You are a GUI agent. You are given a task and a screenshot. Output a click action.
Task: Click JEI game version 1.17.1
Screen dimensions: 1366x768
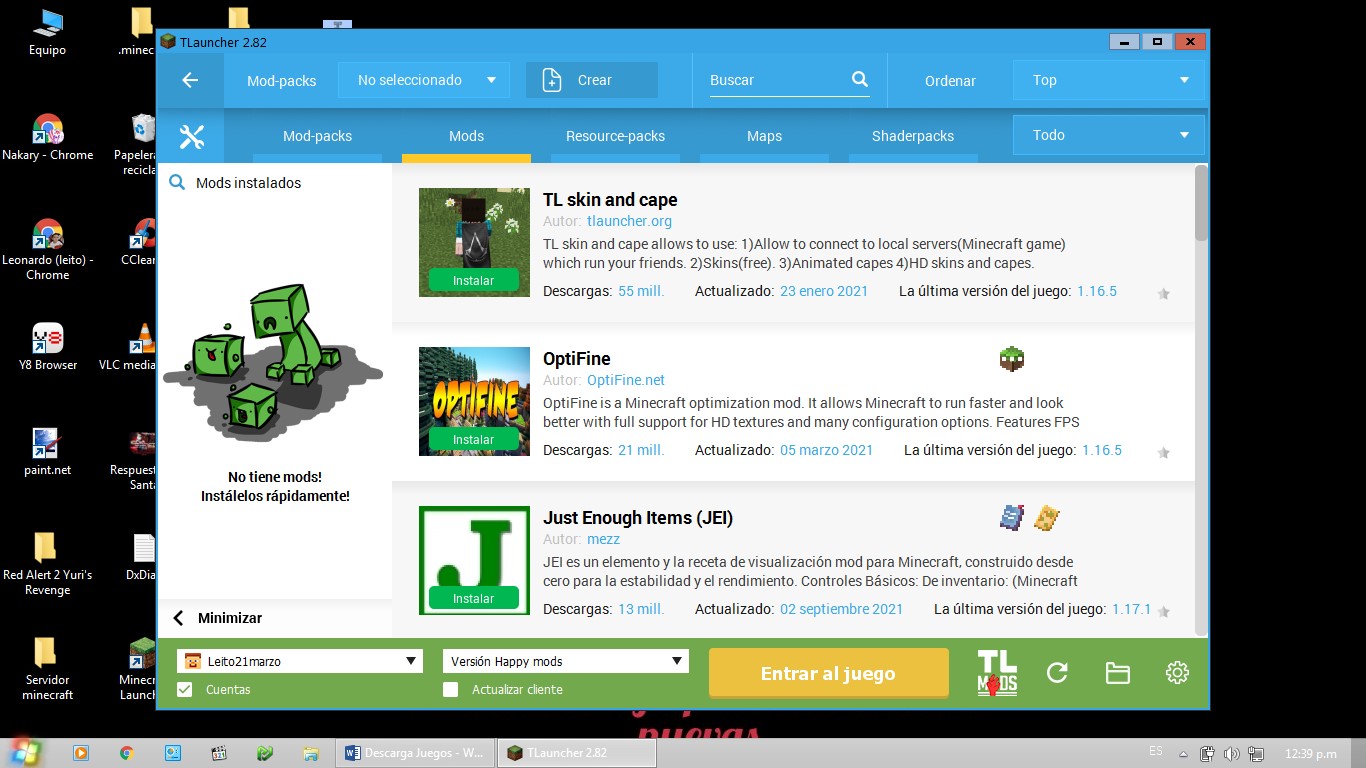(1131, 609)
